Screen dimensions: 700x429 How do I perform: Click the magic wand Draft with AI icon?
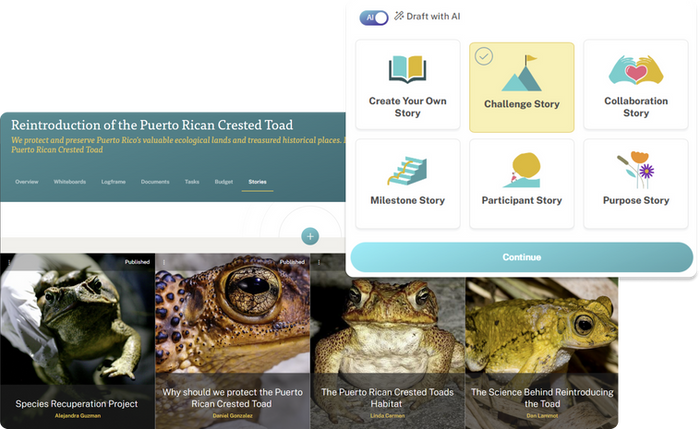(399, 16)
